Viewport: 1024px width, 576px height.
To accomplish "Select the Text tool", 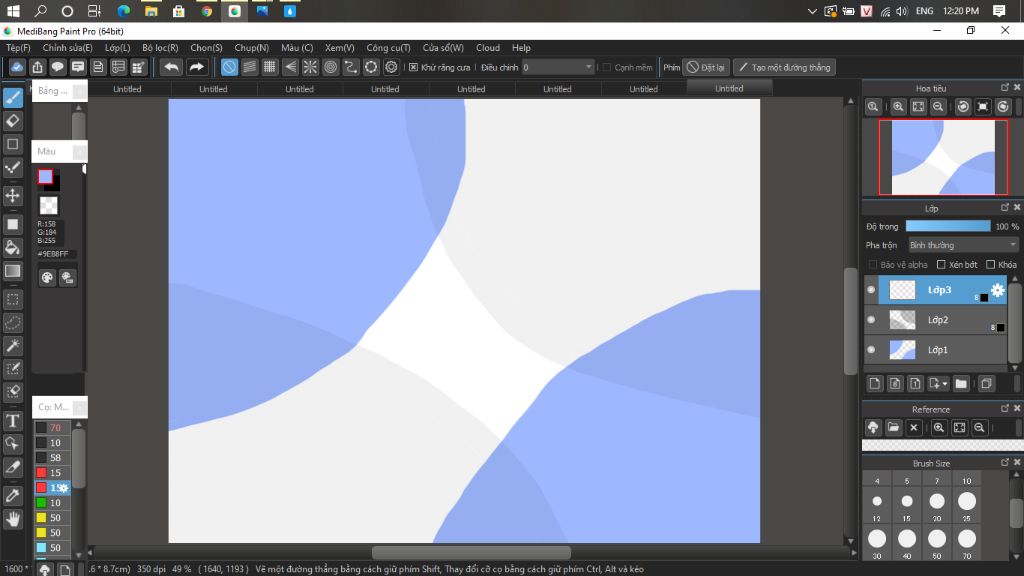I will tap(13, 421).
